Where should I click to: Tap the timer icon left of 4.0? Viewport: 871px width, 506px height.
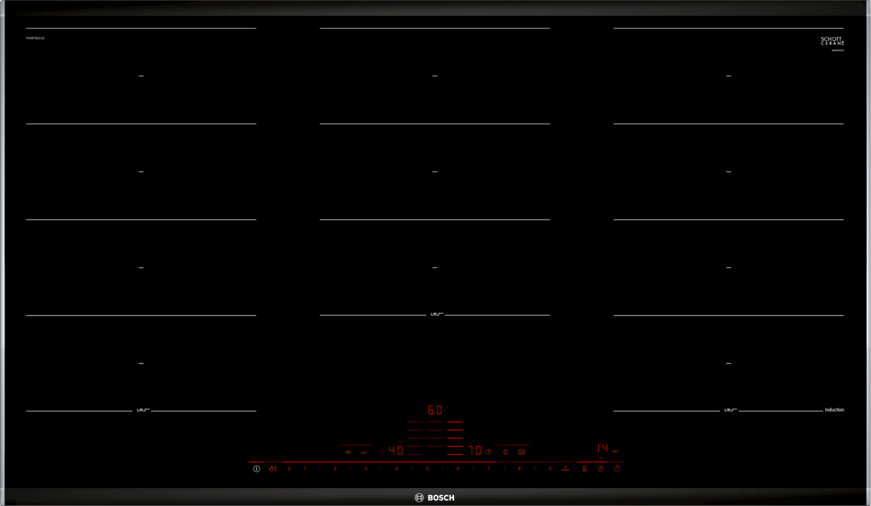[x=382, y=452]
